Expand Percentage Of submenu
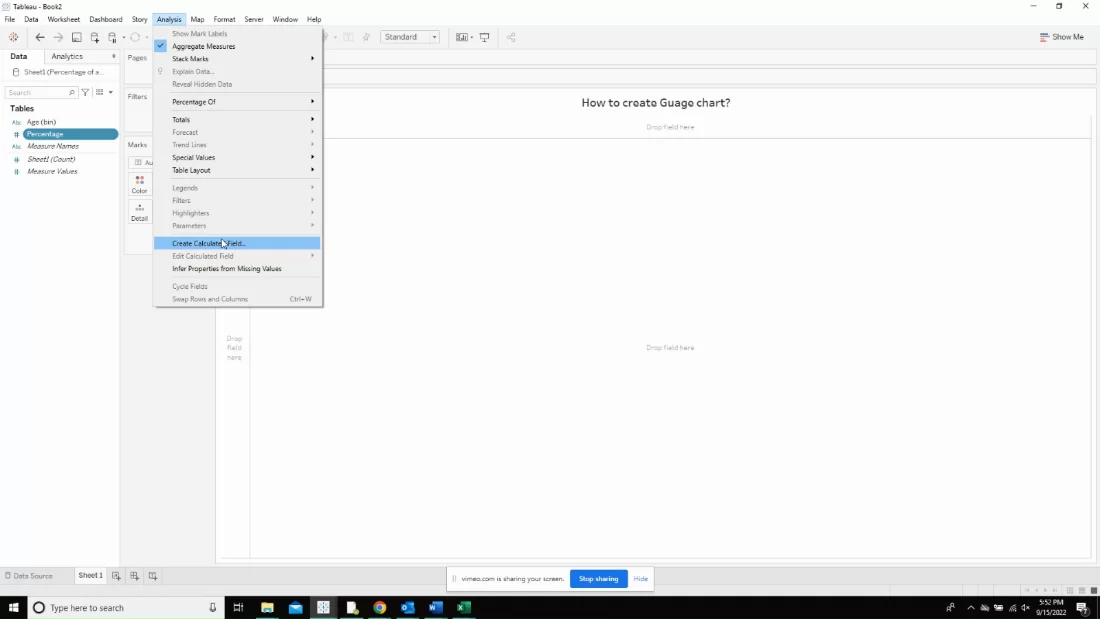Viewport: 1100px width, 619px height. click(237, 102)
